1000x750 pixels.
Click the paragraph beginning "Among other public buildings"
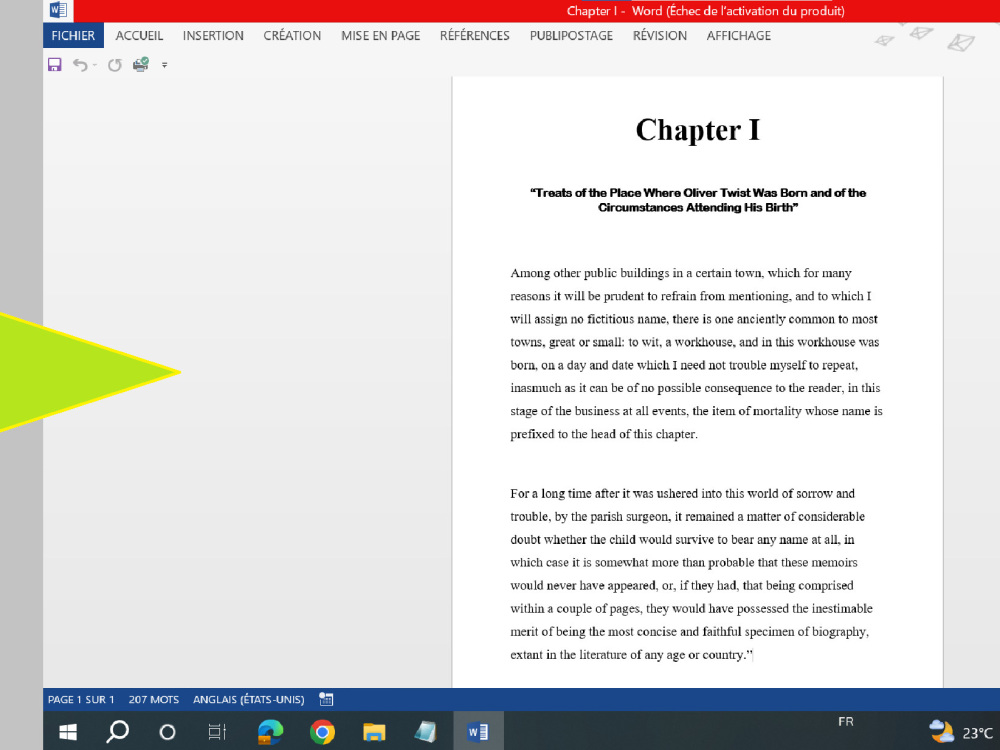point(696,353)
